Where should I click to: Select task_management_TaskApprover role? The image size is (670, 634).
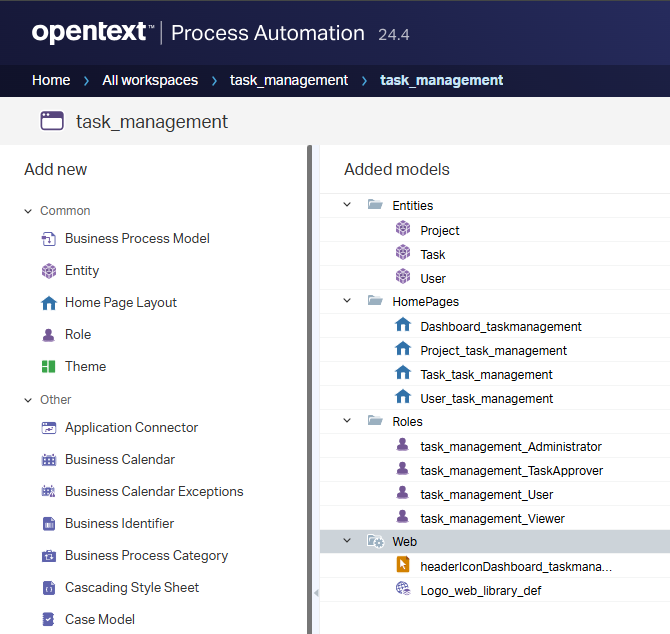[511, 470]
